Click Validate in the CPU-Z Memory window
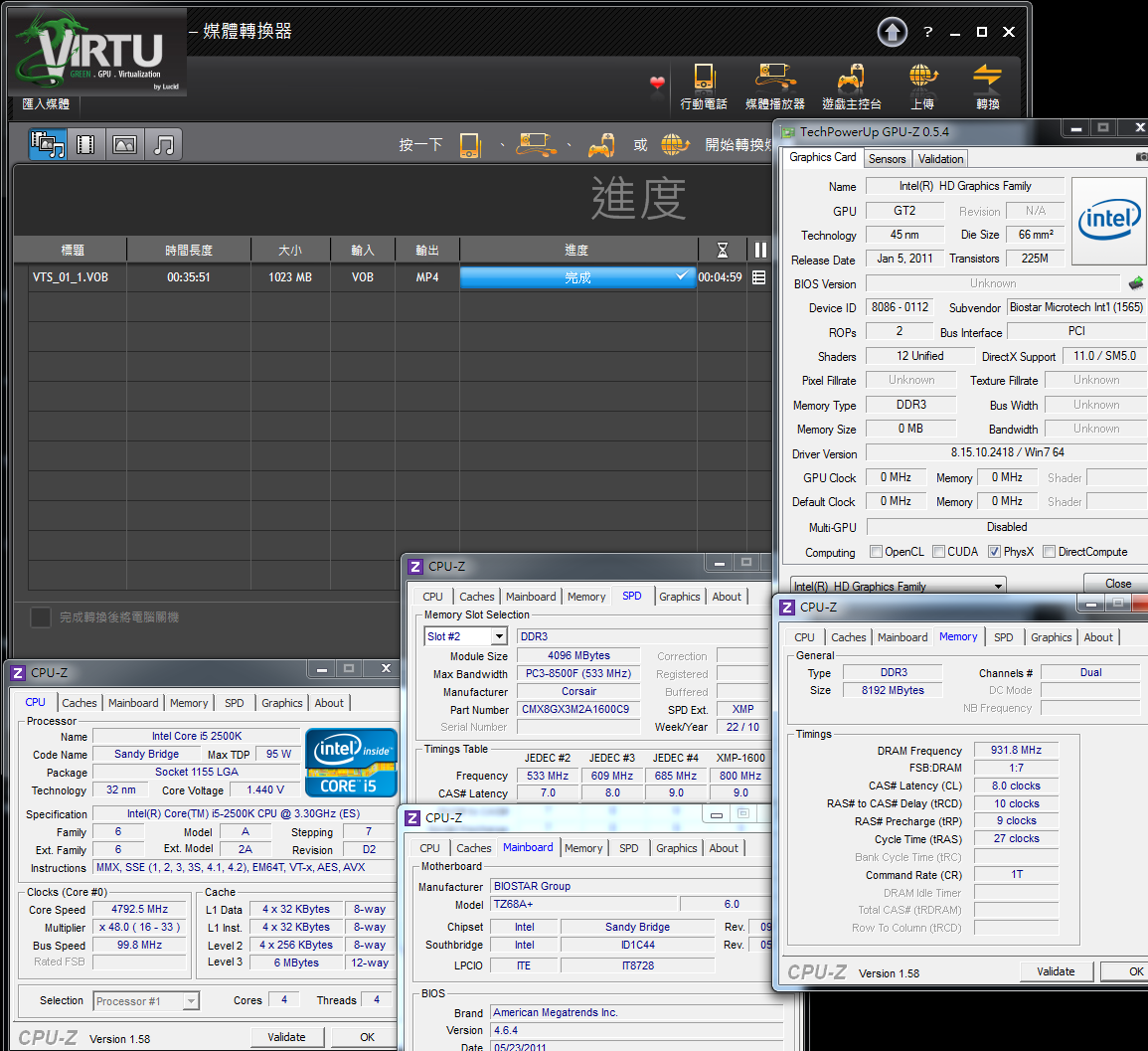Viewport: 1148px width, 1051px height. pos(1056,971)
